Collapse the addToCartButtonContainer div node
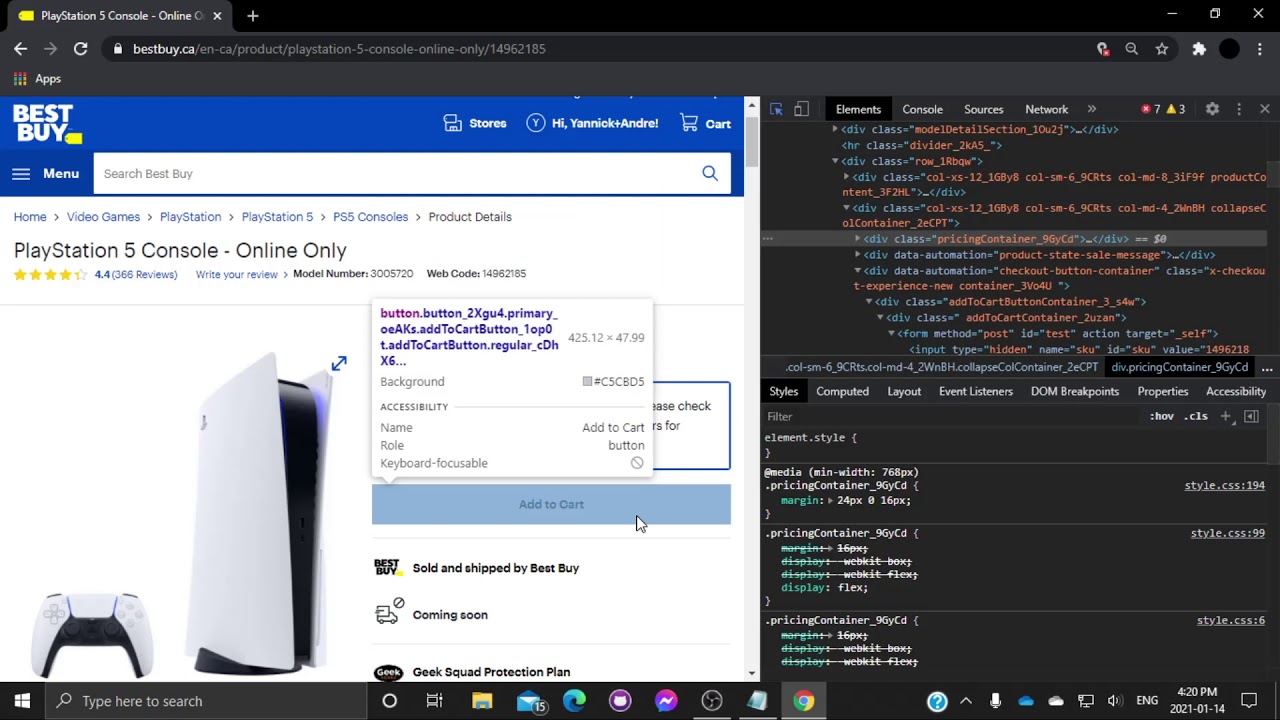Image resolution: width=1280 pixels, height=720 pixels. [868, 301]
